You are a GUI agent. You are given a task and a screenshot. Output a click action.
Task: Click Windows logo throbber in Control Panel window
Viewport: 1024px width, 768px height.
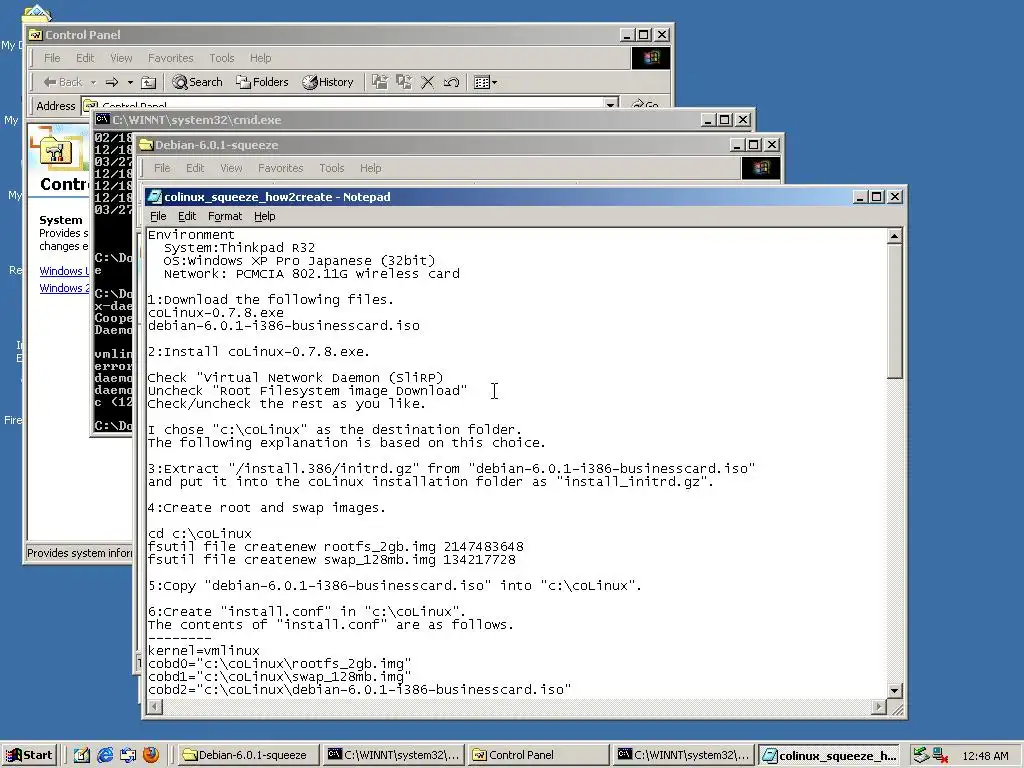pyautogui.click(x=650, y=58)
